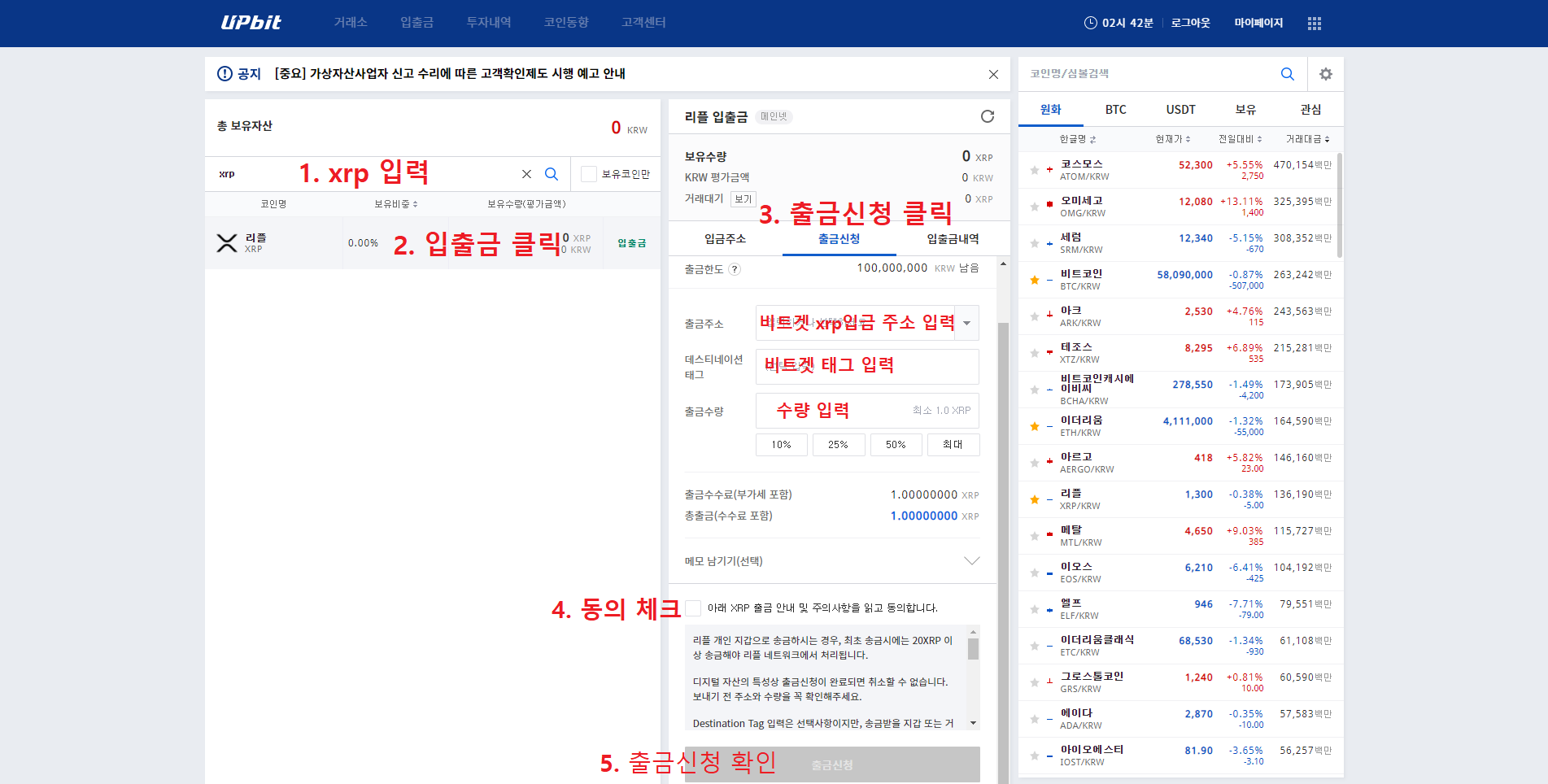Click the 출금수량 amount input field

(867, 411)
